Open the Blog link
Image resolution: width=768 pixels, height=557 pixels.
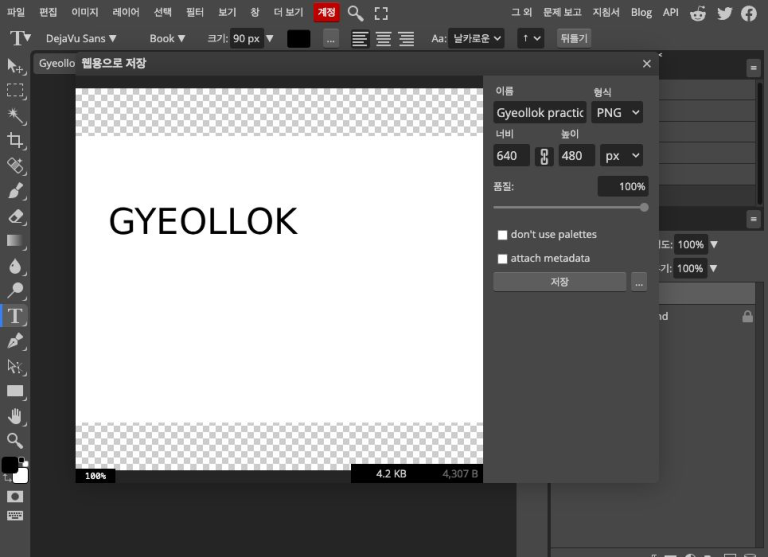pos(641,12)
